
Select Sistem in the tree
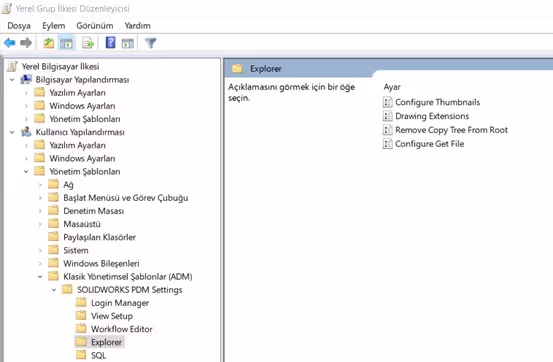[76, 250]
